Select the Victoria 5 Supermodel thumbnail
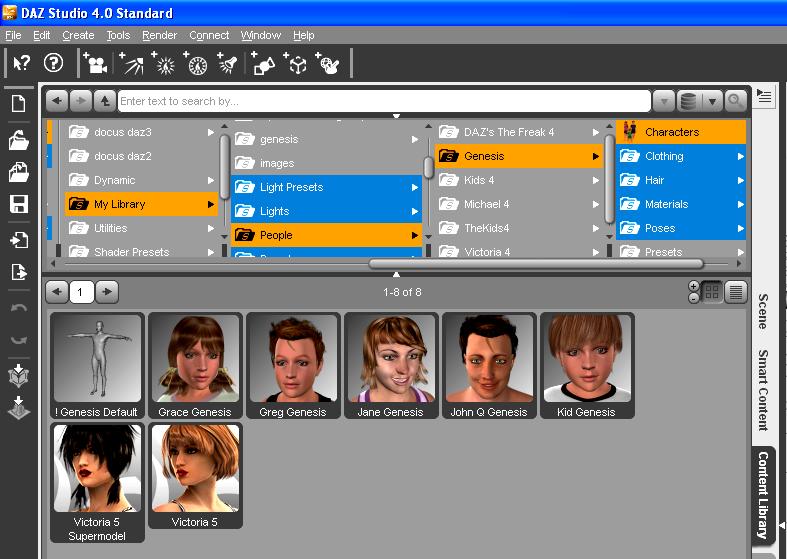The image size is (787, 559). [x=97, y=483]
